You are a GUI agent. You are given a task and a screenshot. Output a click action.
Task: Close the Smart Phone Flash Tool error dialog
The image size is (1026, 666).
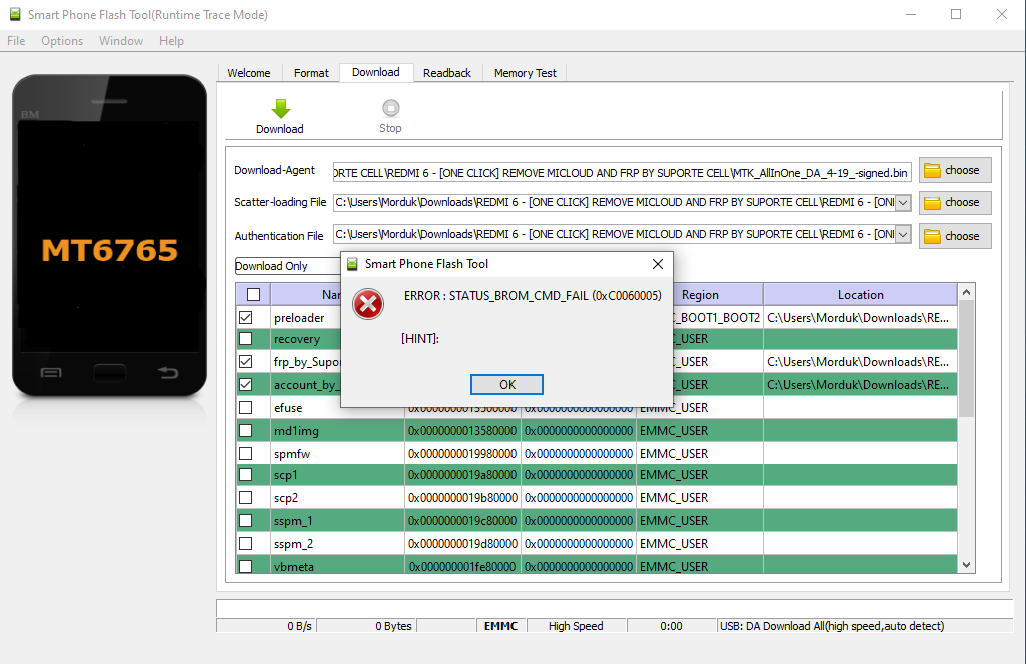pyautogui.click(x=658, y=264)
